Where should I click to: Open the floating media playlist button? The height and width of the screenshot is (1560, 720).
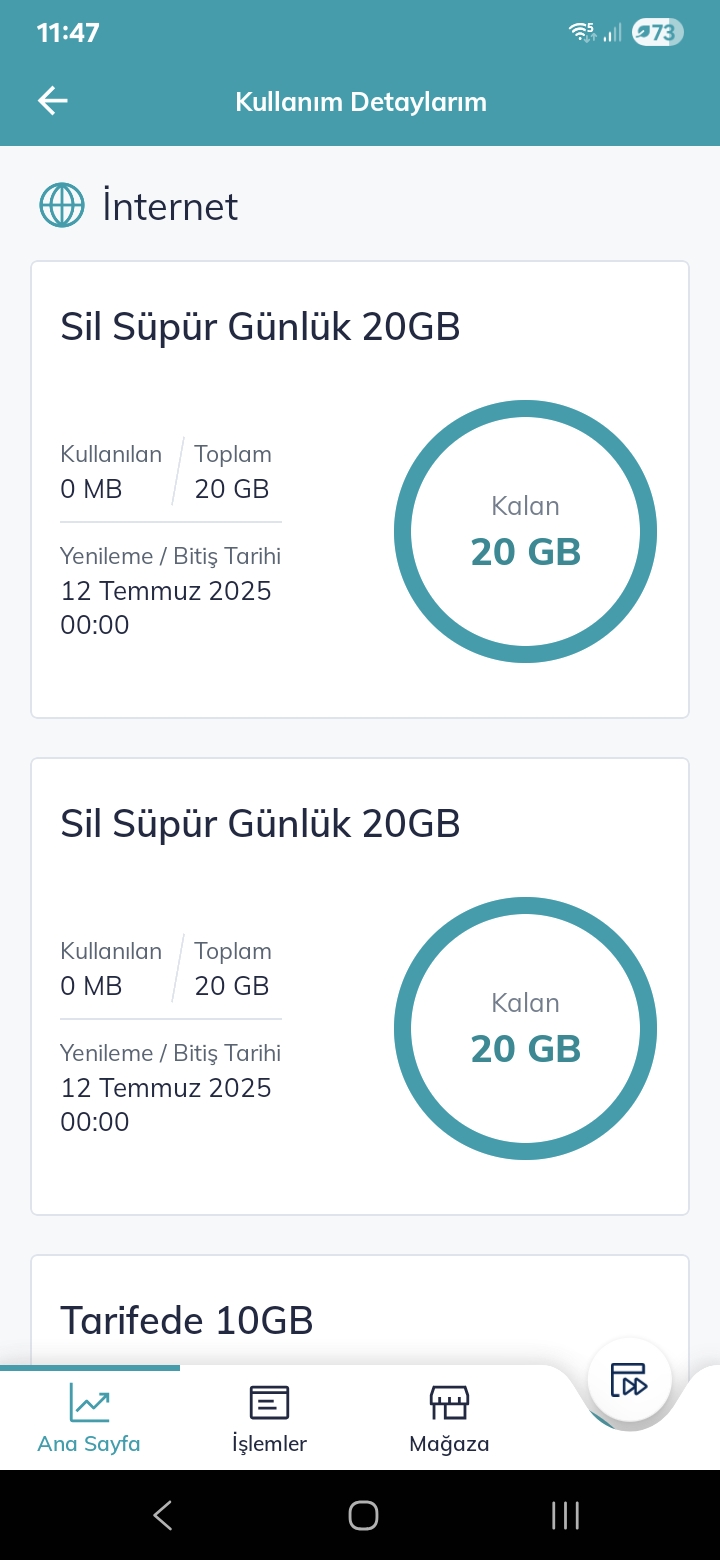tap(630, 1380)
